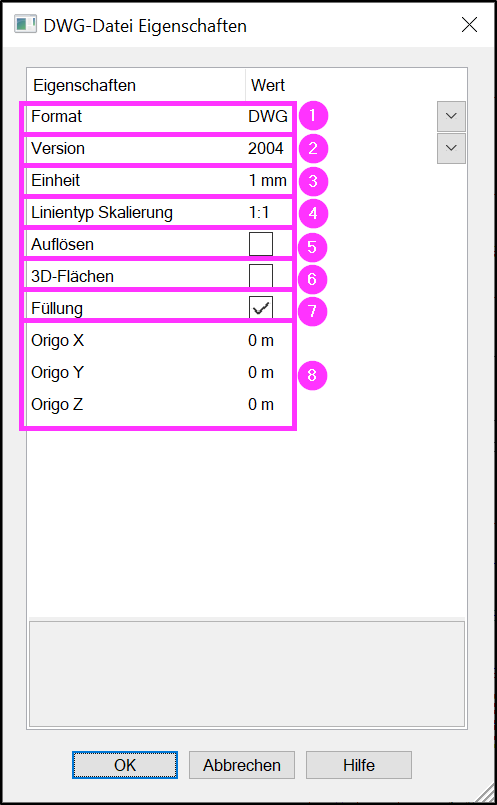Viewport: 497px width, 805px height.
Task: Select the Format property row label
Action: (x=56, y=117)
